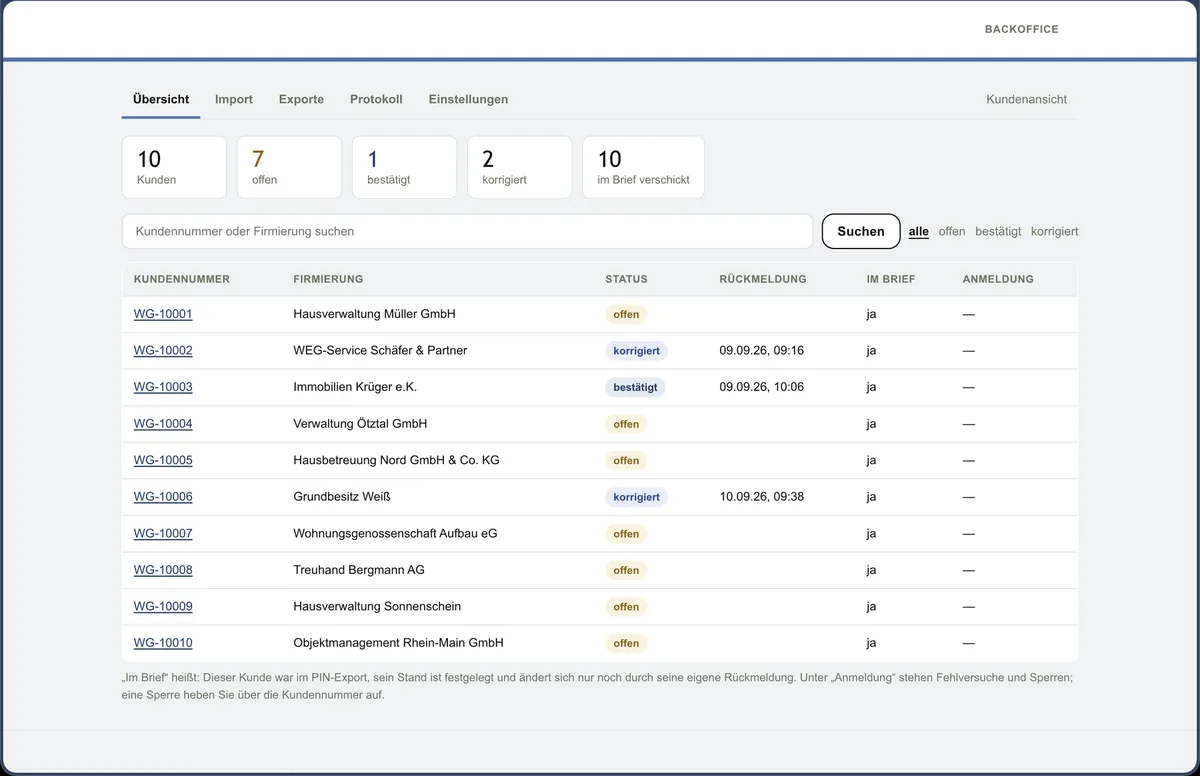Click the RÜCKMELDUNG column header
This screenshot has width=1200, height=776.
(763, 279)
